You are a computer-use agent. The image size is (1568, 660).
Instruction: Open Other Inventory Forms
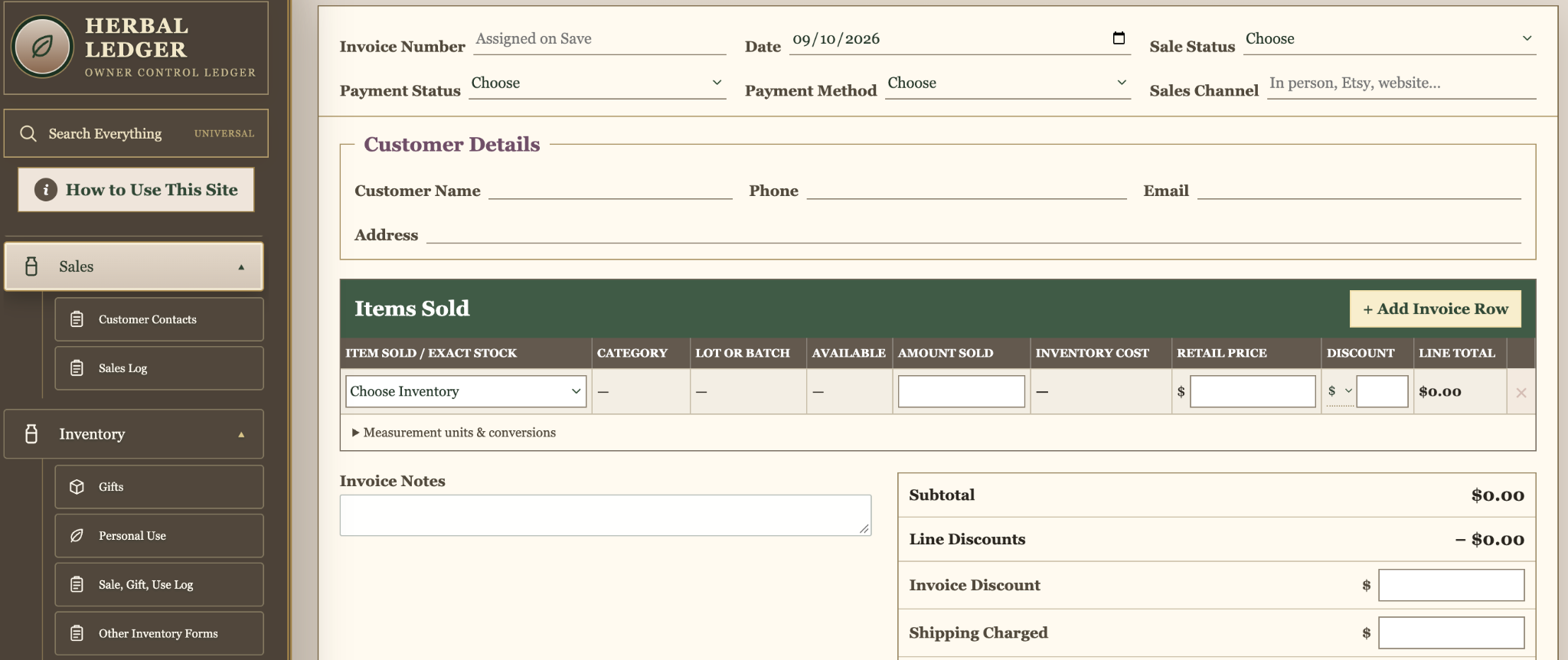[159, 633]
